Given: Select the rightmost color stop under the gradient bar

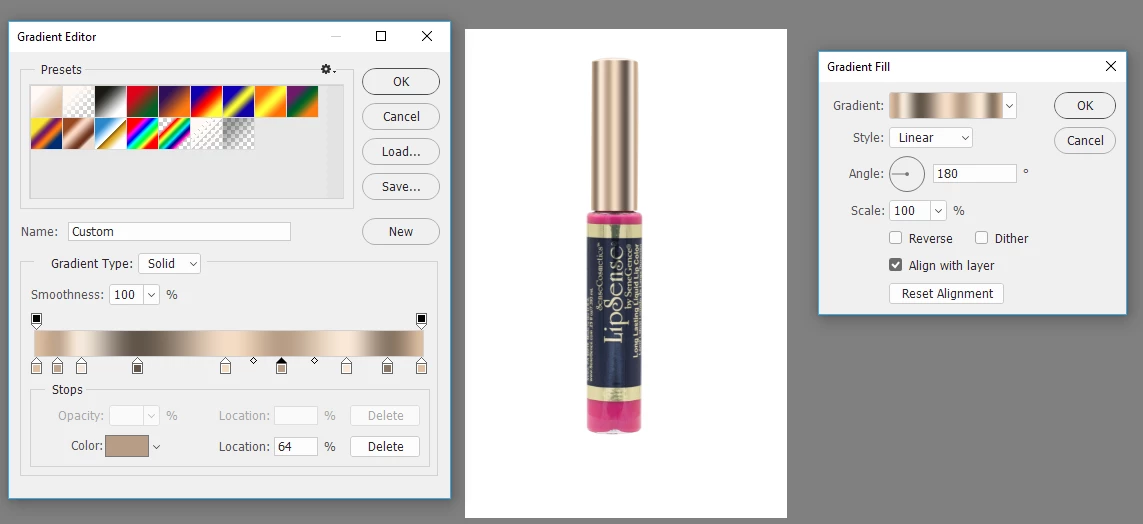Looking at the screenshot, I should tap(421, 366).
